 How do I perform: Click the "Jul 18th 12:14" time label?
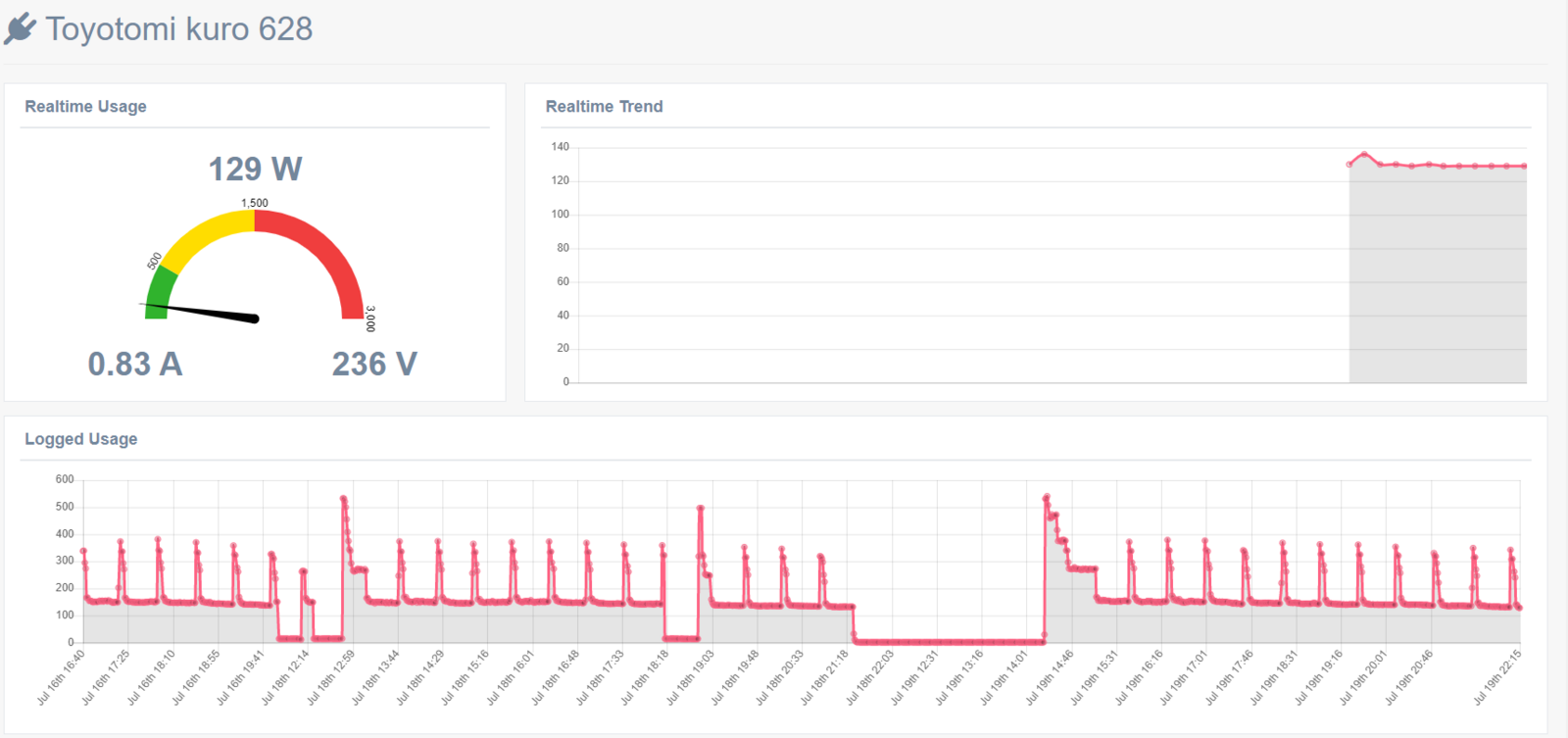[x=285, y=677]
